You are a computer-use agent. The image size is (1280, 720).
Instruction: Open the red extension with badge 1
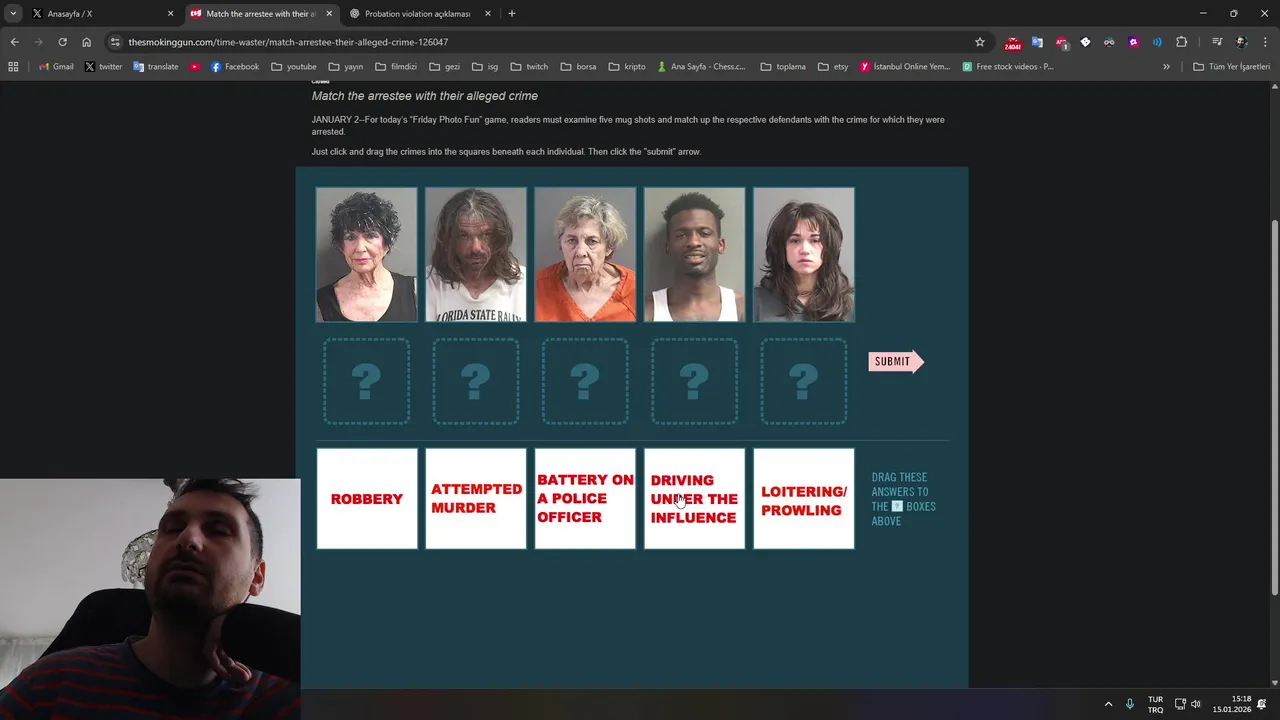[1061, 43]
